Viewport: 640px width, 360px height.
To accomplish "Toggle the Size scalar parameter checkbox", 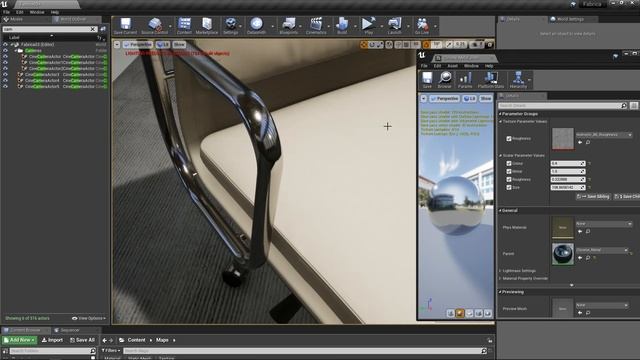I will (509, 188).
